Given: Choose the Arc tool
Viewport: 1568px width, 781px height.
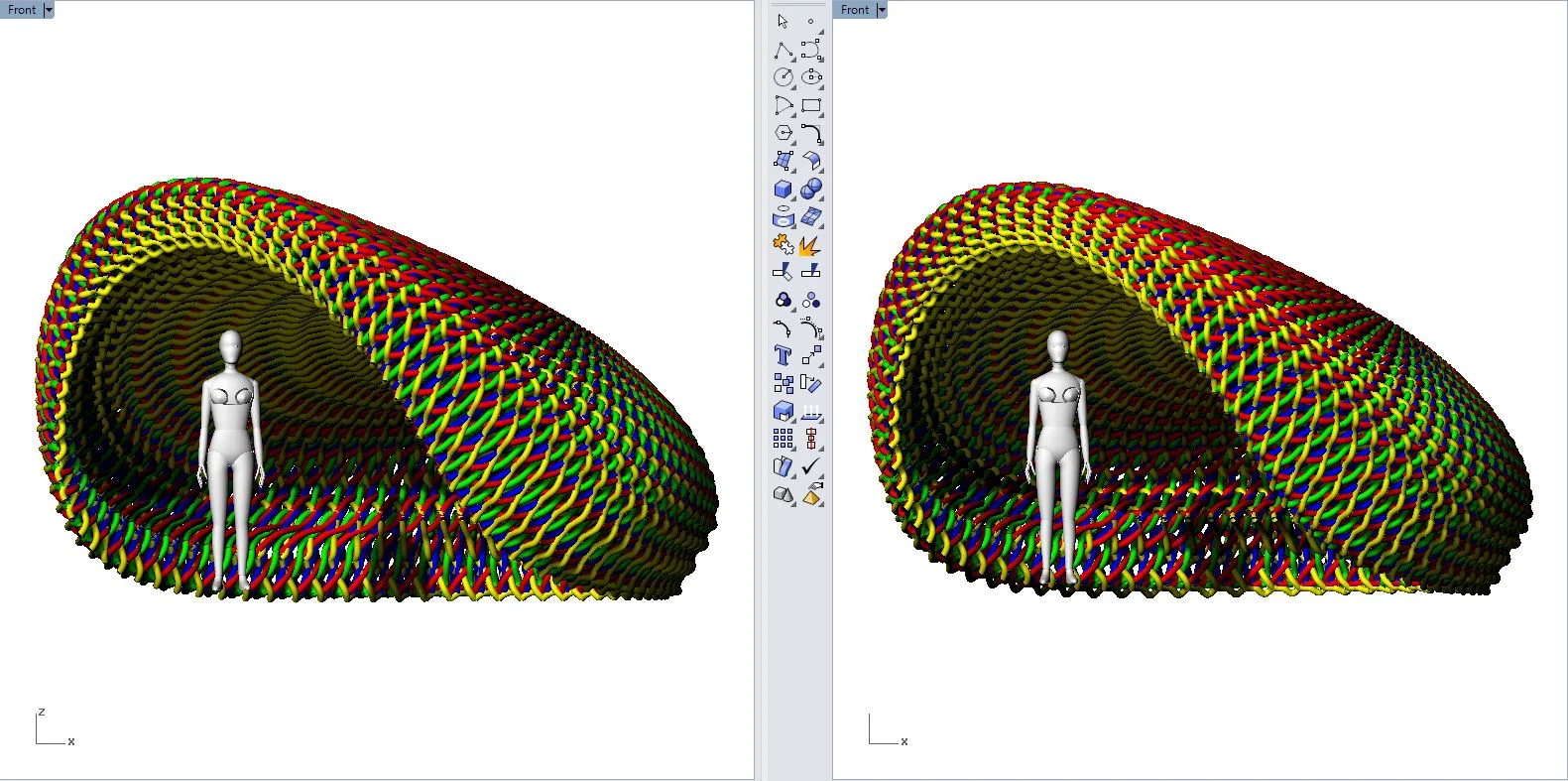Looking at the screenshot, I should coord(783,105).
